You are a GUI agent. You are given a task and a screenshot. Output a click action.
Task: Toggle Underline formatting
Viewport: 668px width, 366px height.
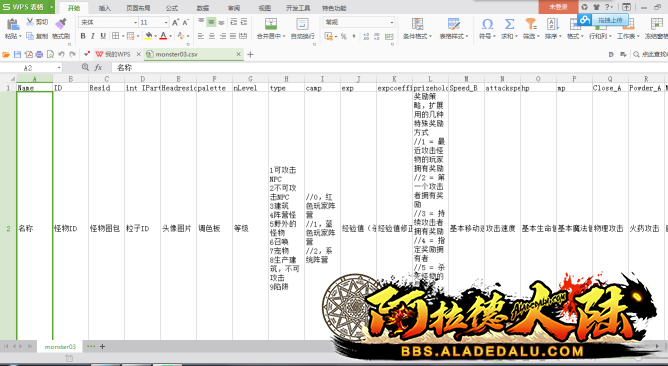tap(103, 36)
